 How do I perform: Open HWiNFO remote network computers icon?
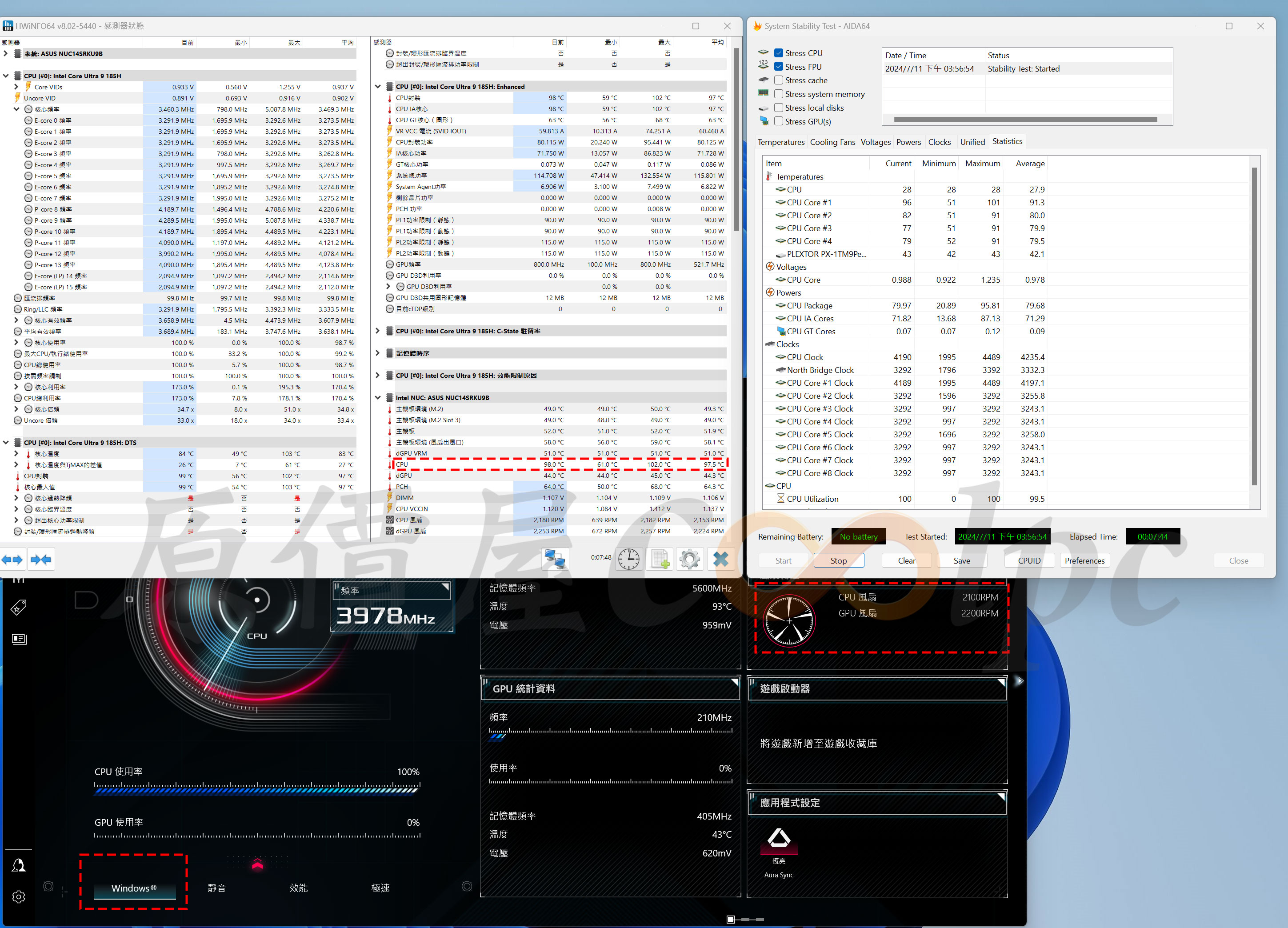[x=554, y=560]
